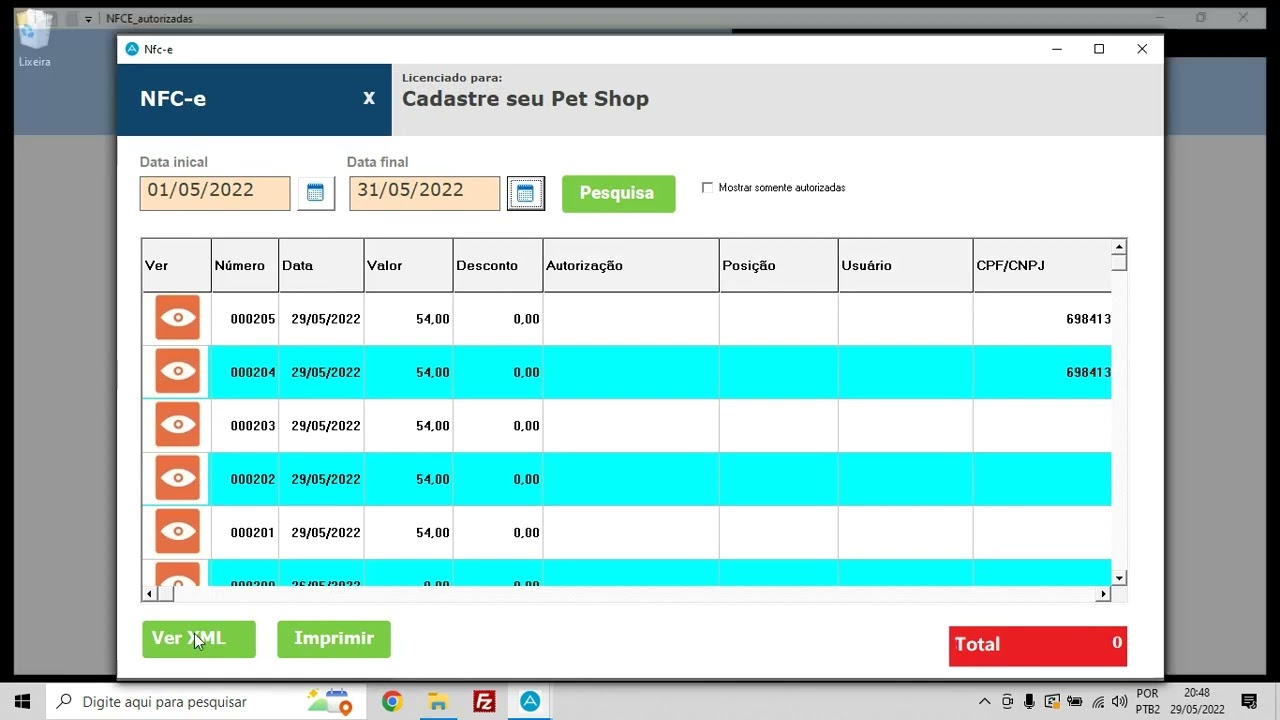This screenshot has width=1280, height=720.
Task: Minimize the Nfc-e window
Action: (1056, 49)
